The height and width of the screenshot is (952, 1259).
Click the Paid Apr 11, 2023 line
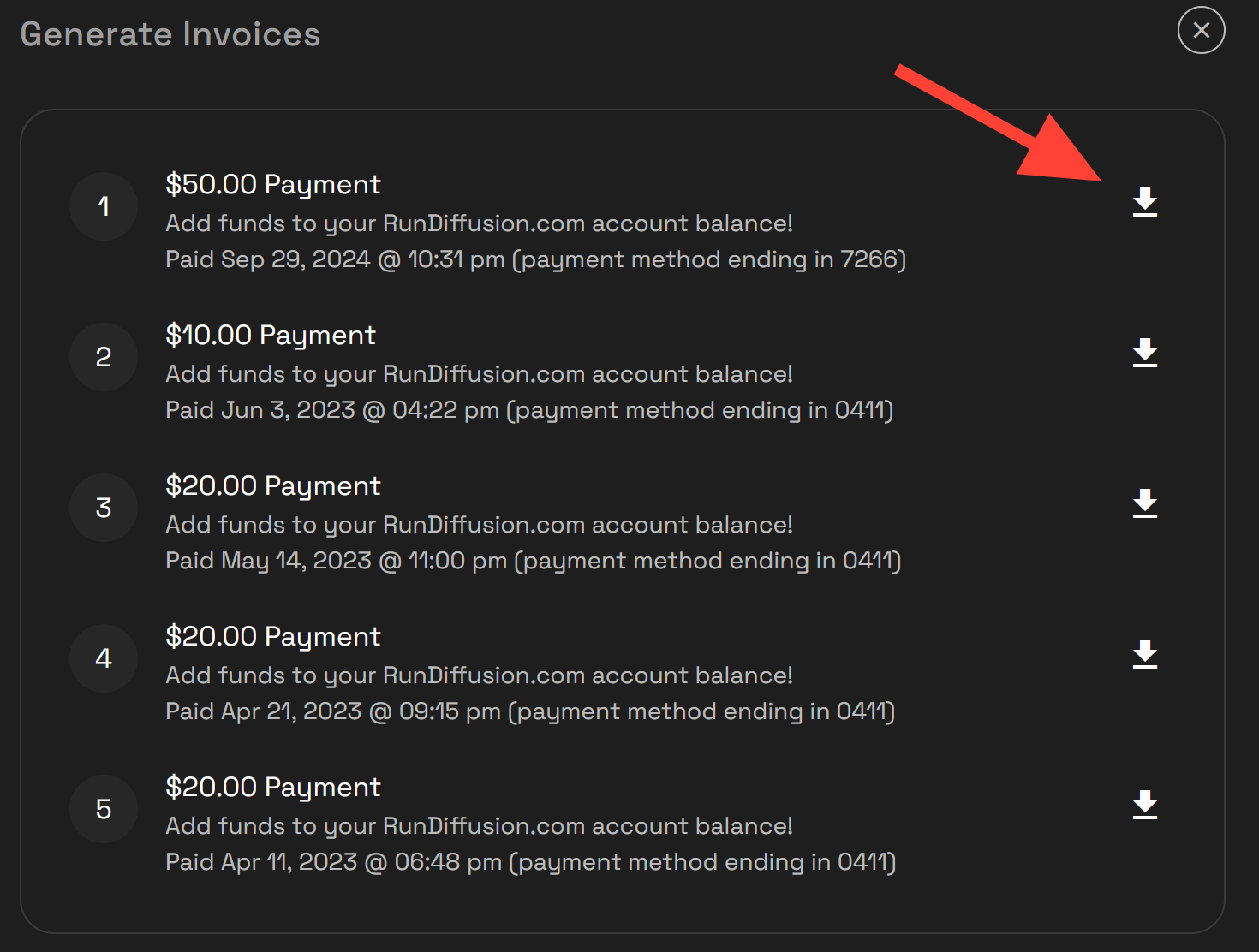531,862
